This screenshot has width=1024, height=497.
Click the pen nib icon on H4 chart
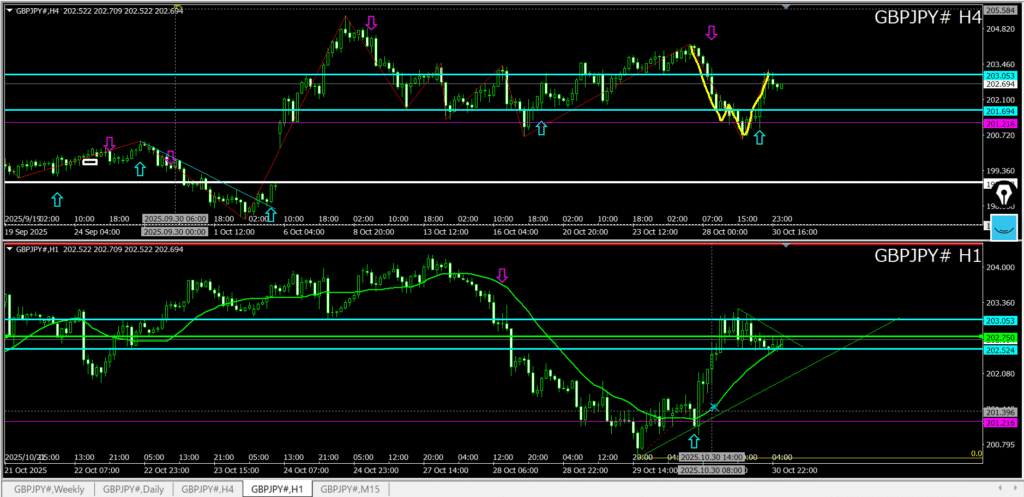click(1003, 195)
